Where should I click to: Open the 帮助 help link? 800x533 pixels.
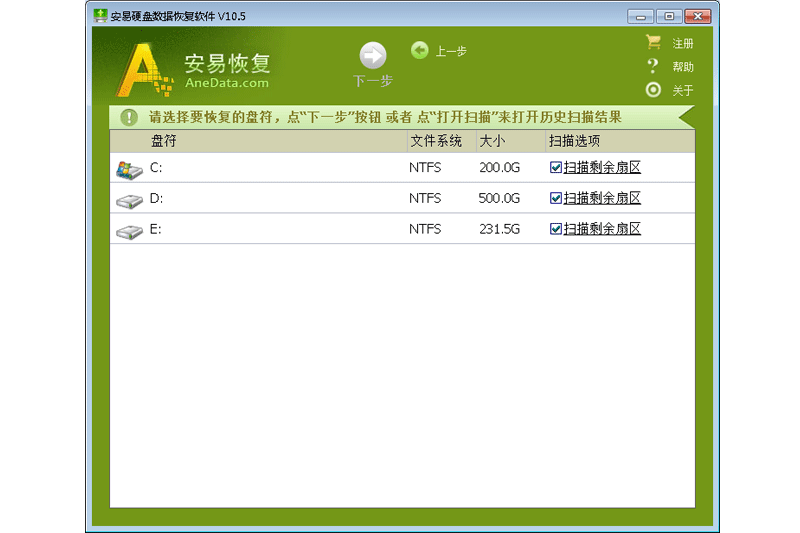[x=683, y=67]
